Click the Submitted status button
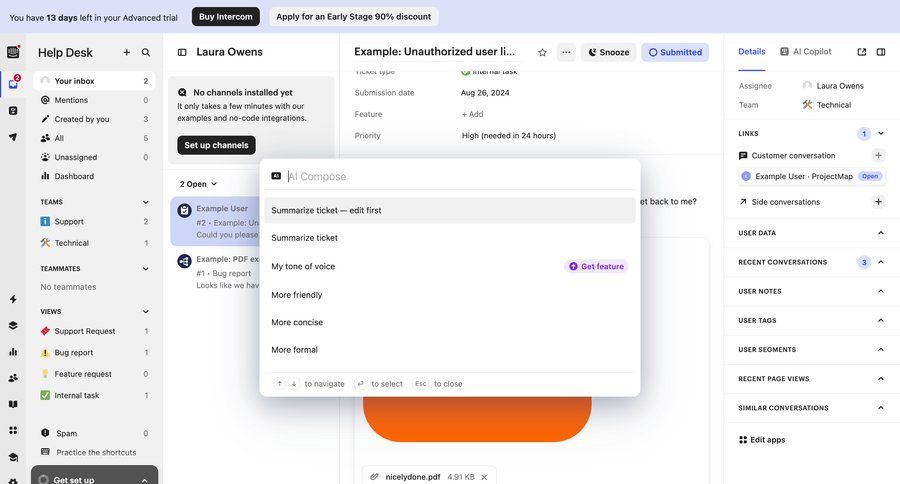 click(x=675, y=52)
